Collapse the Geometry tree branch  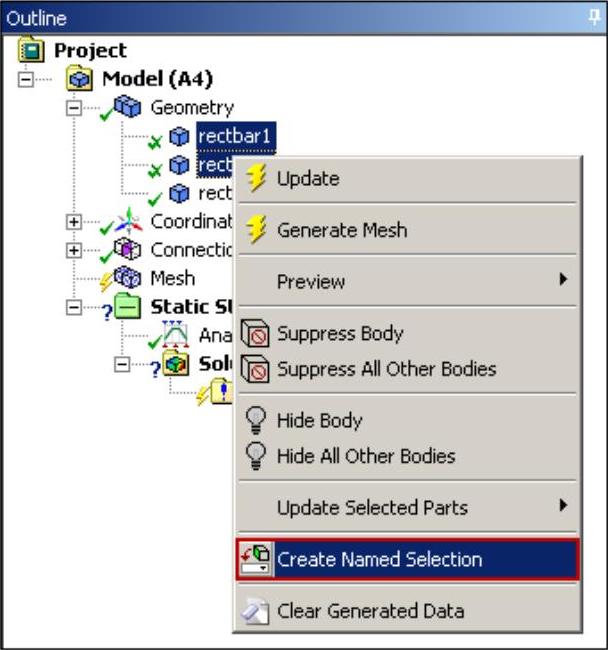point(74,108)
